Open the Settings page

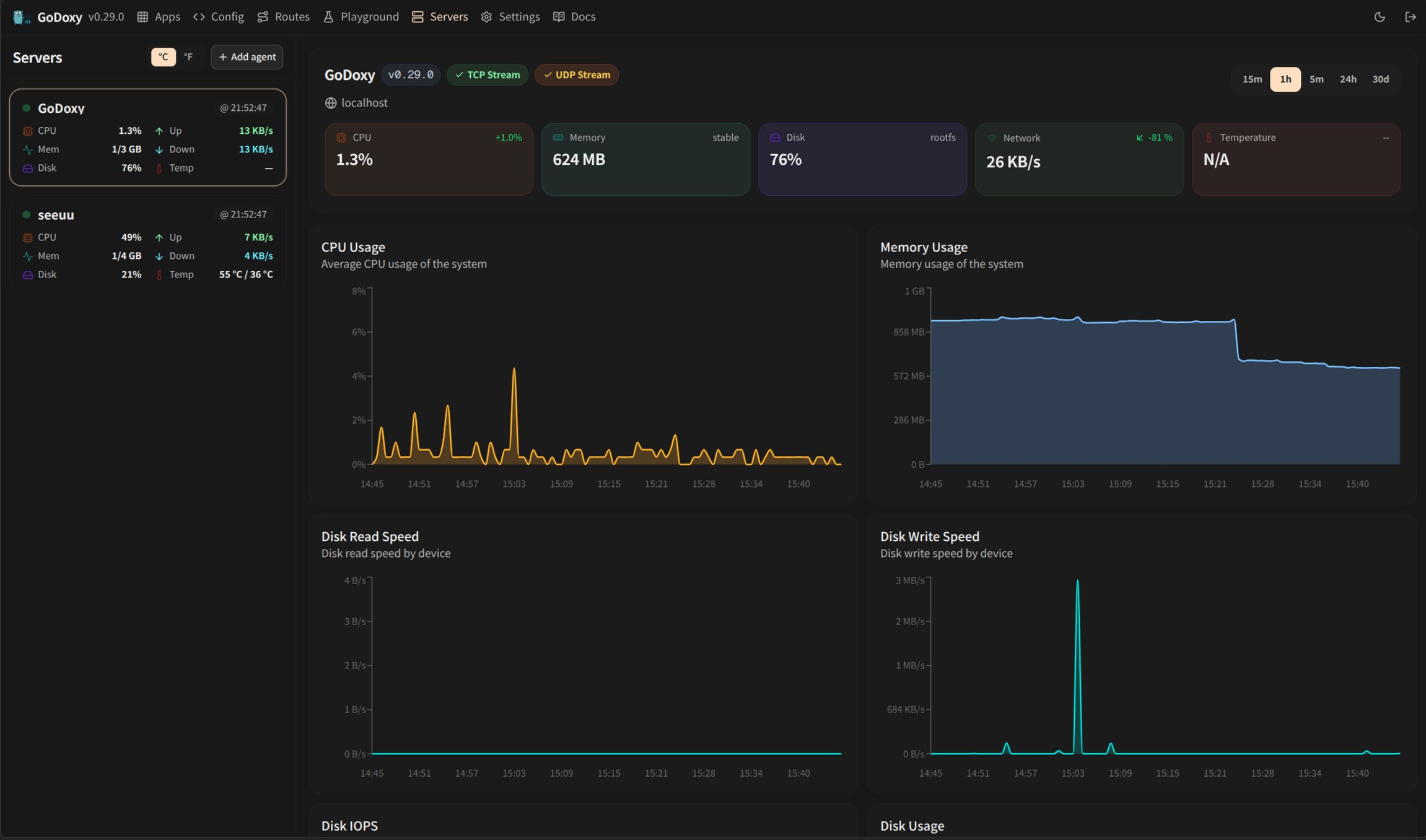[x=510, y=17]
